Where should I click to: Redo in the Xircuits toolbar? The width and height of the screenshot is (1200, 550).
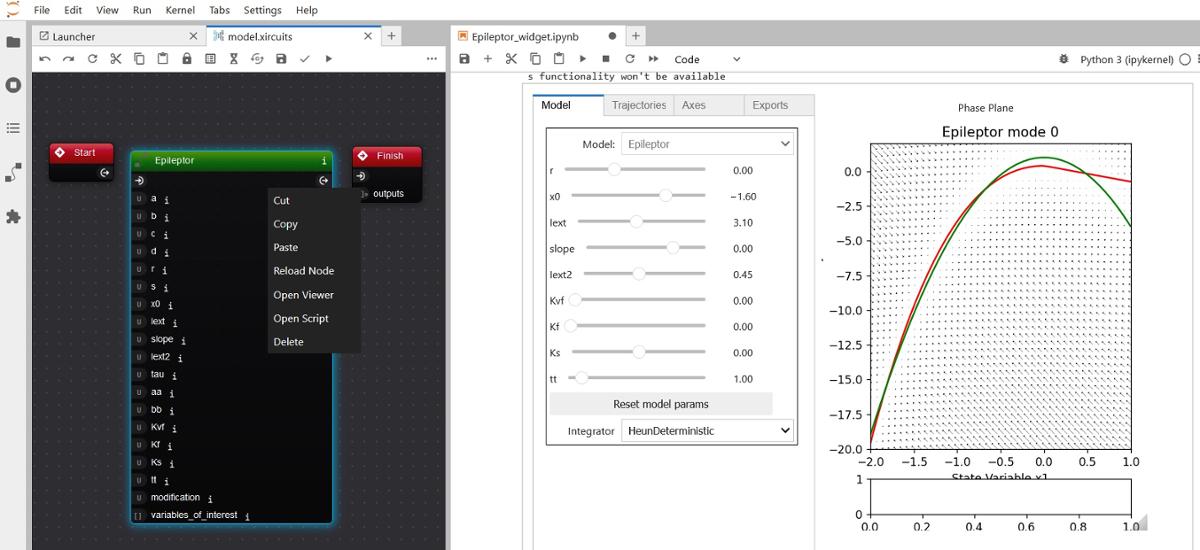pyautogui.click(x=68, y=59)
